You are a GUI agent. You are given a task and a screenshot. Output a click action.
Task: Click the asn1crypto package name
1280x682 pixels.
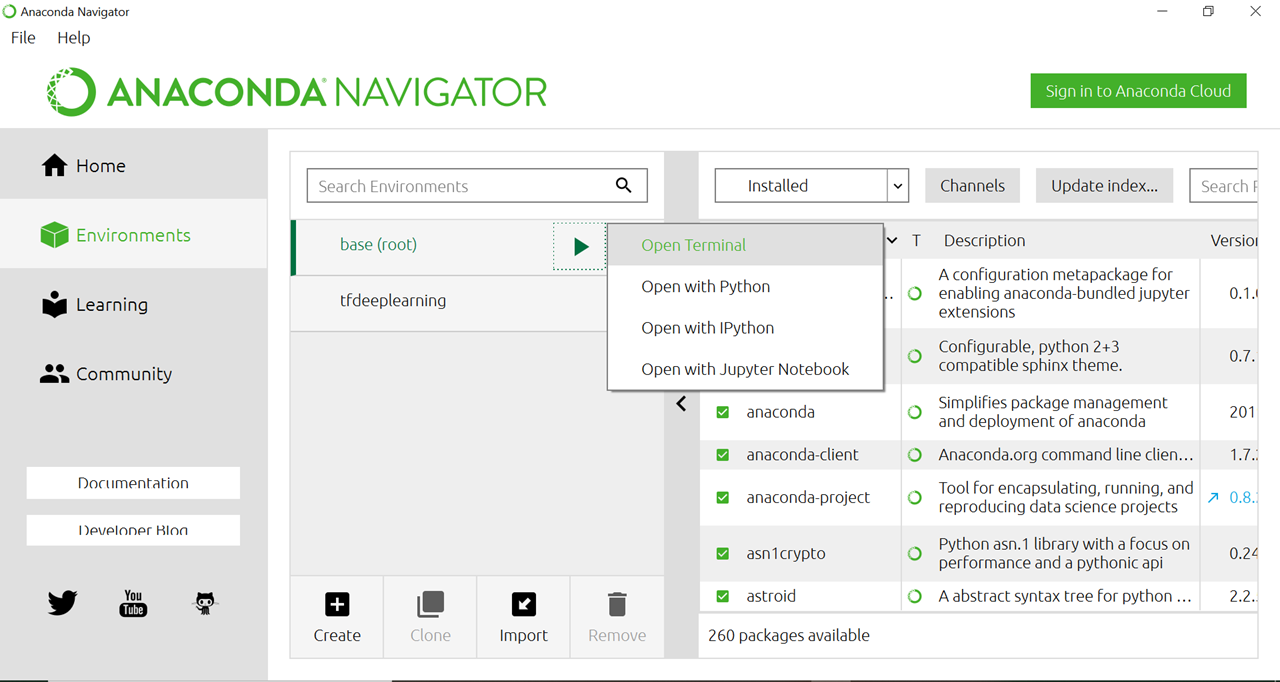point(786,553)
